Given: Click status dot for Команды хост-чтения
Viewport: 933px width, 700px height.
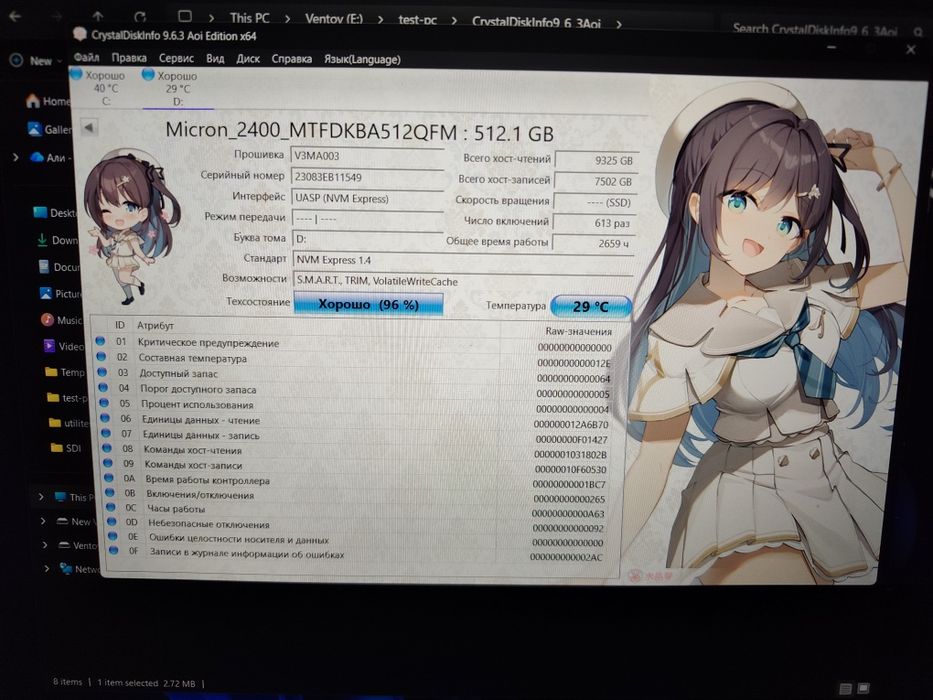Looking at the screenshot, I should click(107, 448).
